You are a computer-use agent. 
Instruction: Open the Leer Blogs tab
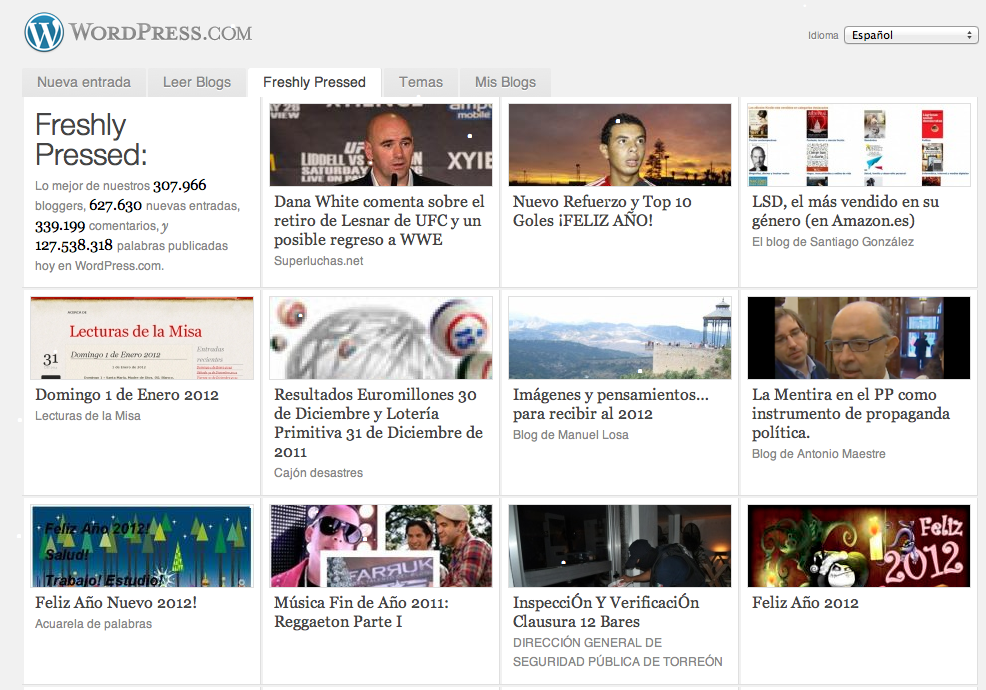tap(197, 82)
